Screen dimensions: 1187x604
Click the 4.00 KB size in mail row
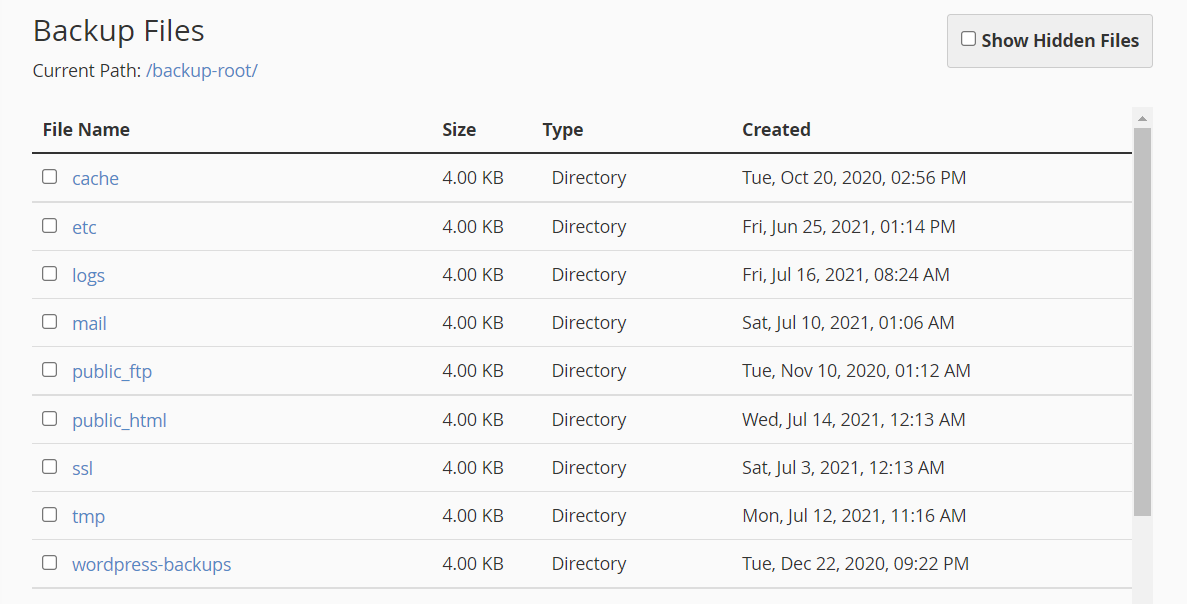click(x=473, y=322)
